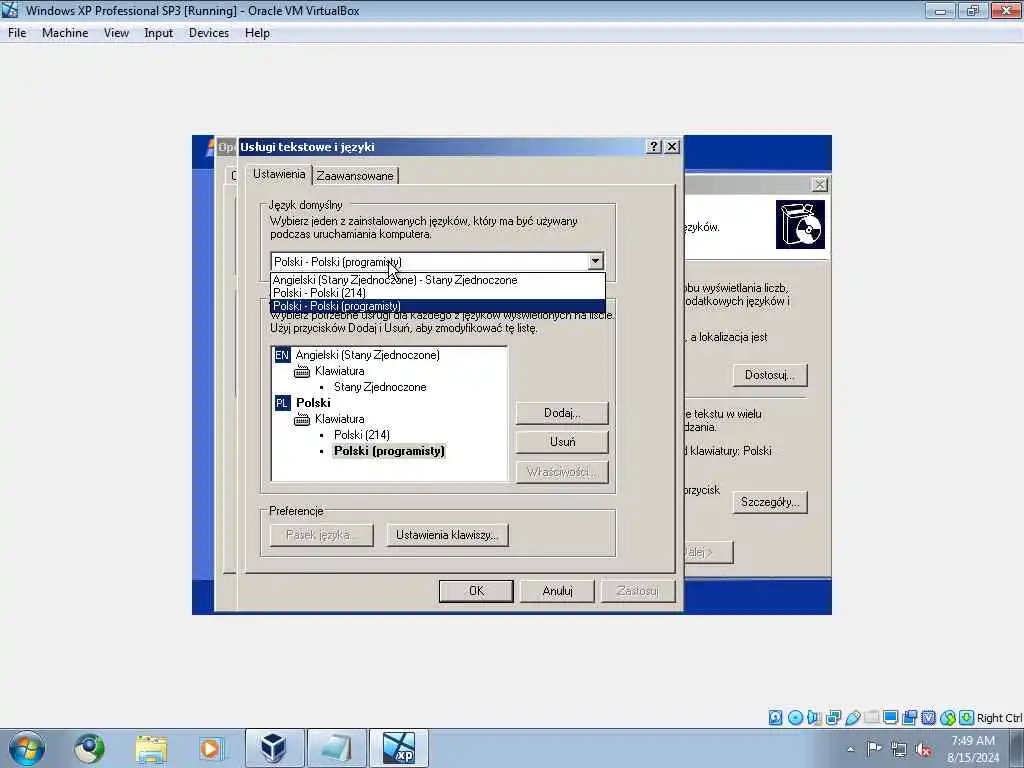Viewport: 1024px width, 768px height.
Task: Open the shared folders indicator in VirtualBox status bar
Action: click(871, 718)
